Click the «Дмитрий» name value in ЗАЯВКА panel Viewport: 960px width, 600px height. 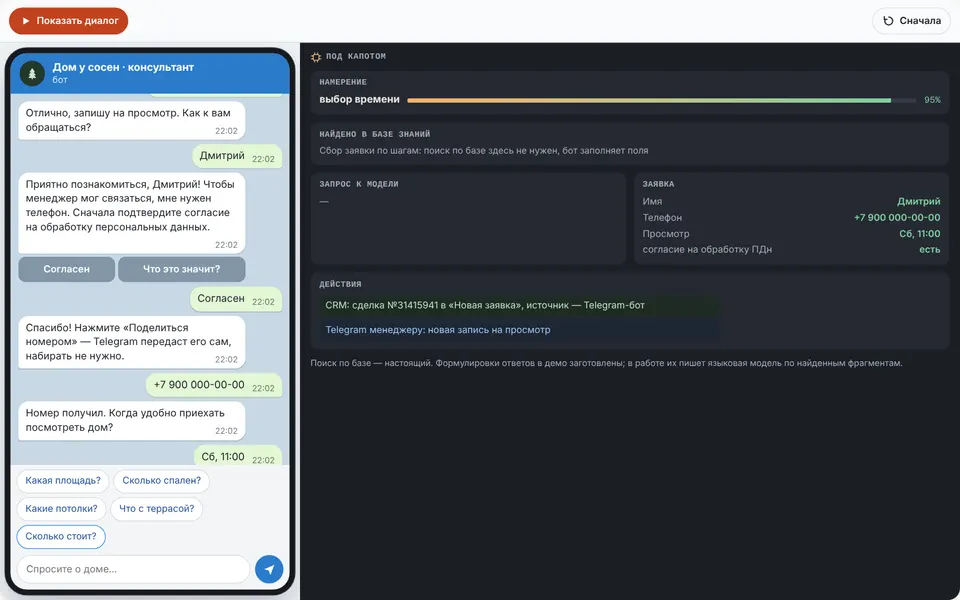pos(918,201)
